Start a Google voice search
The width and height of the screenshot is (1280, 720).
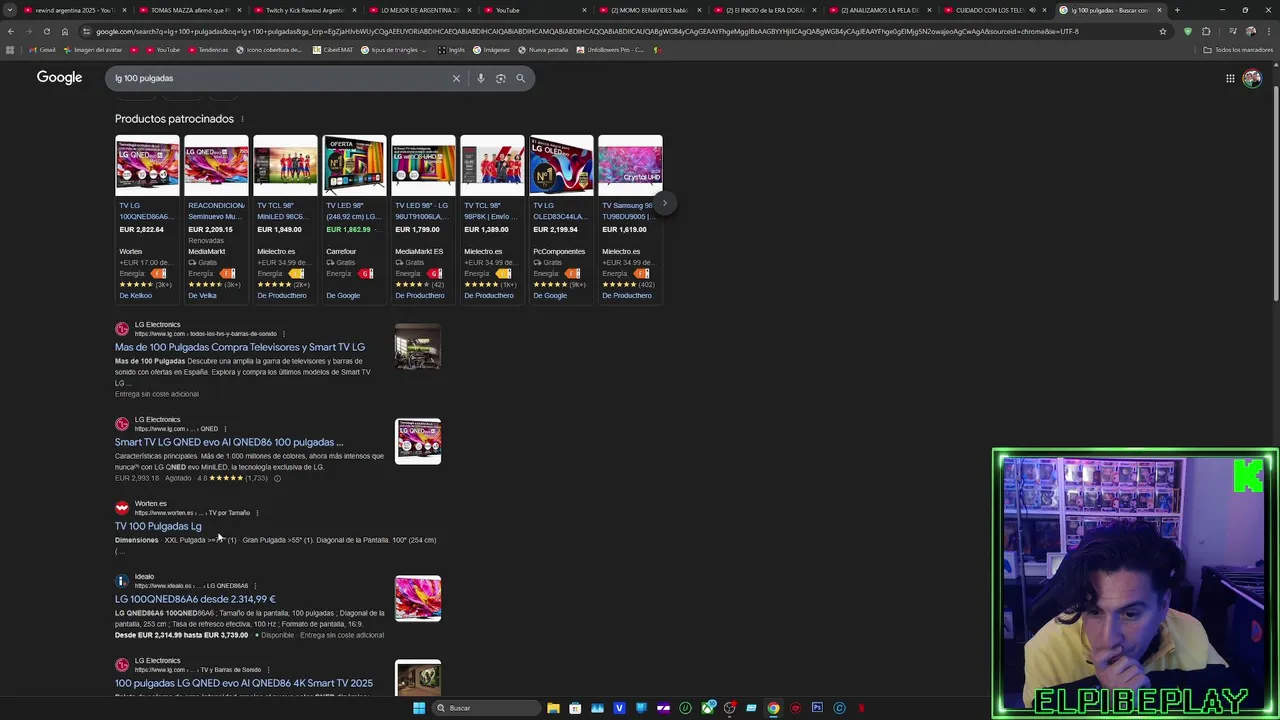[x=481, y=78]
